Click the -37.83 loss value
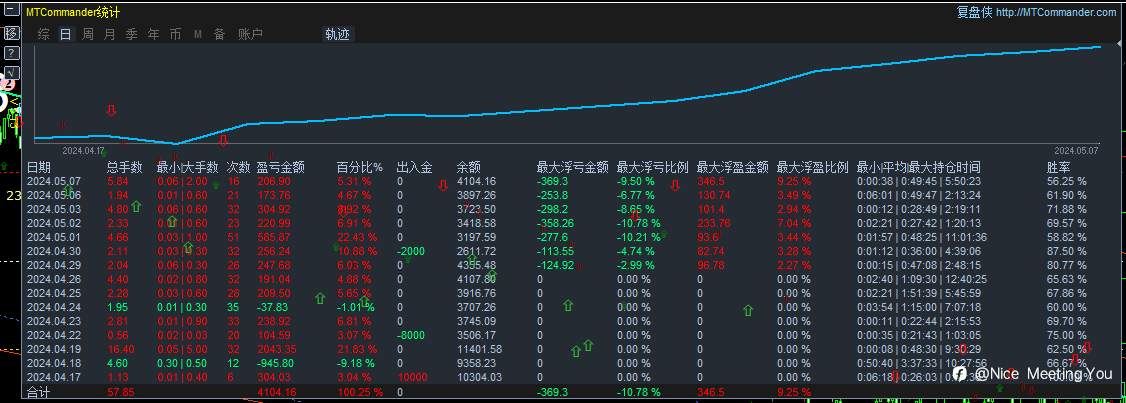The width and height of the screenshot is (1126, 403). pyautogui.click(x=272, y=307)
